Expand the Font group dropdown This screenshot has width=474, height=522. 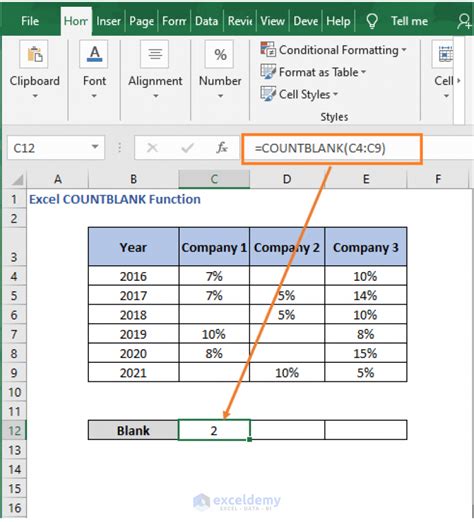click(x=94, y=96)
